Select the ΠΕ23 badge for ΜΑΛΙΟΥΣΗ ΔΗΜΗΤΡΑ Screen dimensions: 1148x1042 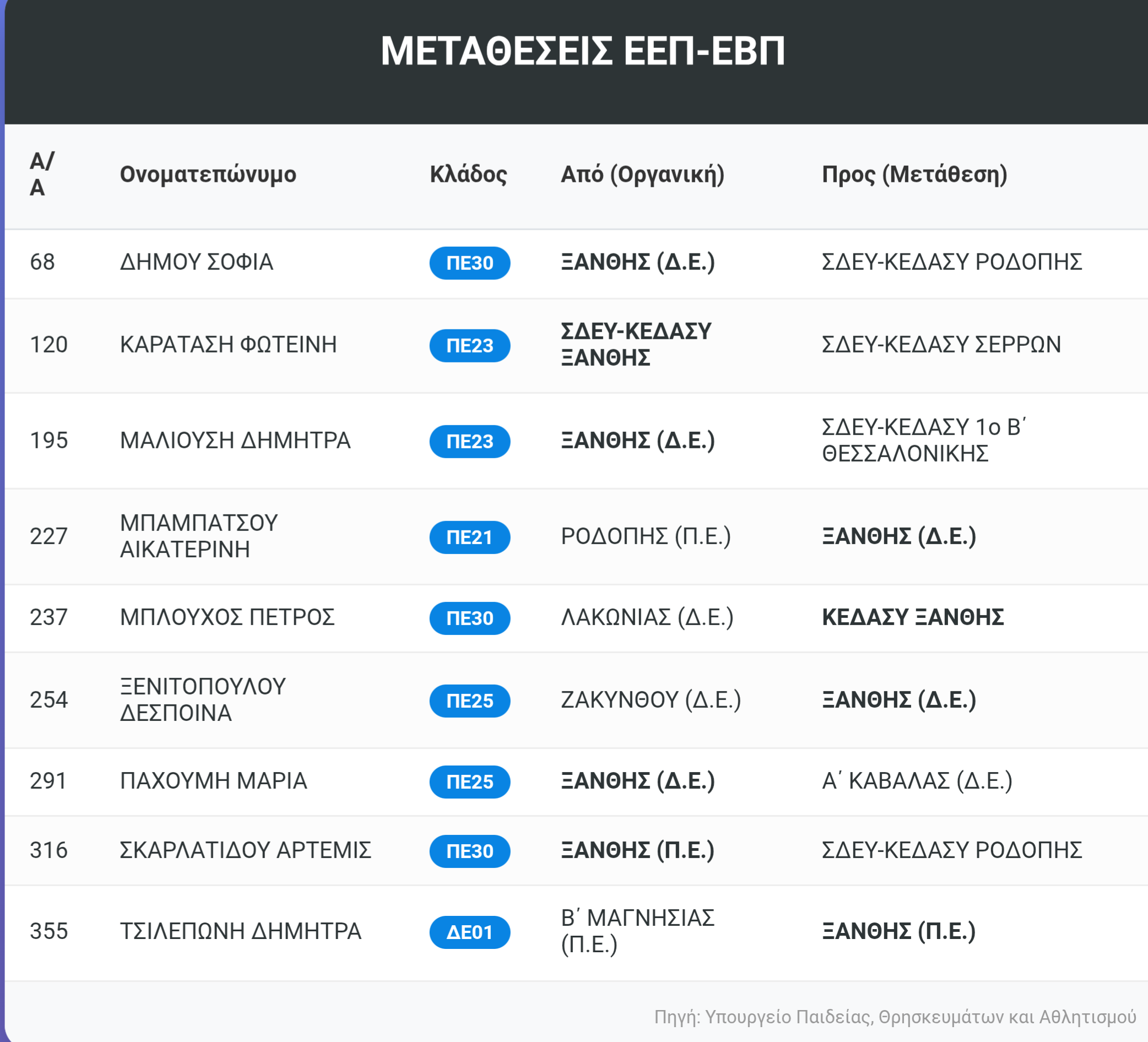point(469,441)
